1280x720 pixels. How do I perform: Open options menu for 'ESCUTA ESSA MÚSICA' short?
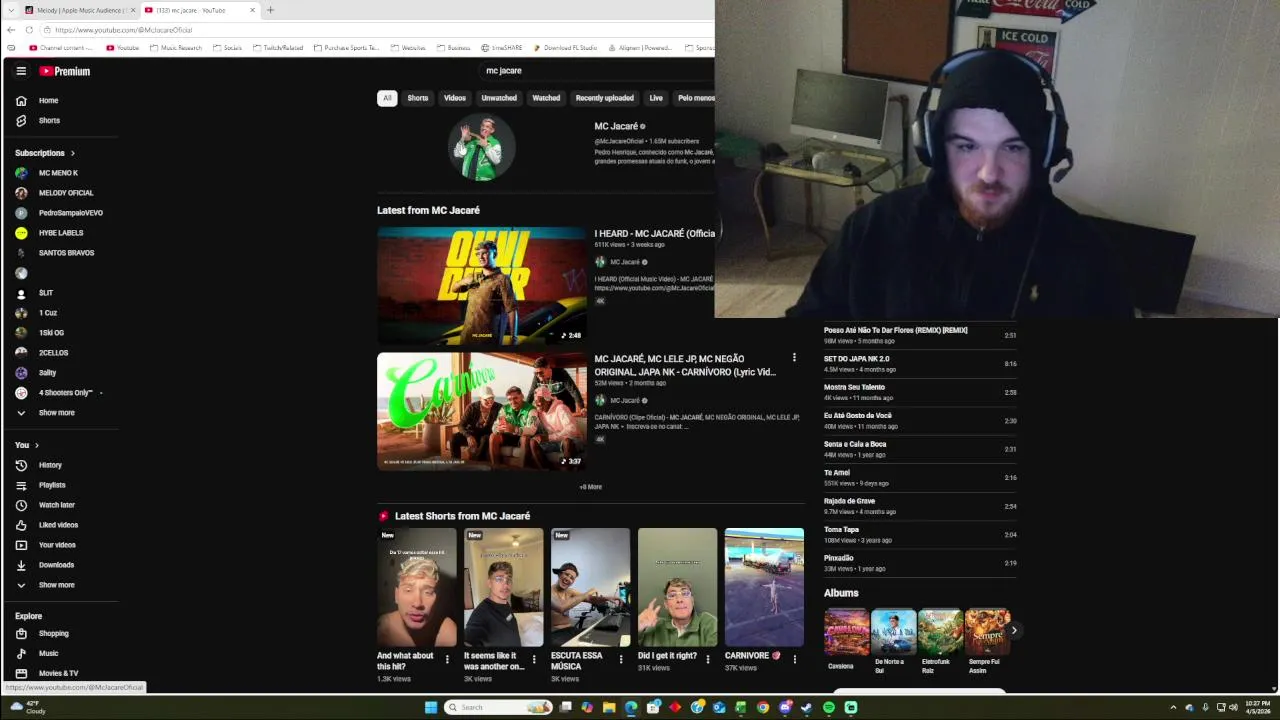[x=621, y=660]
